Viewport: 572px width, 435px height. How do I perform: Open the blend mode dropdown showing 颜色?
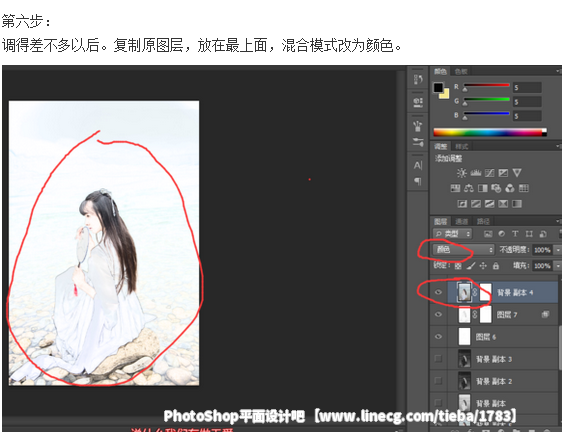click(x=464, y=250)
